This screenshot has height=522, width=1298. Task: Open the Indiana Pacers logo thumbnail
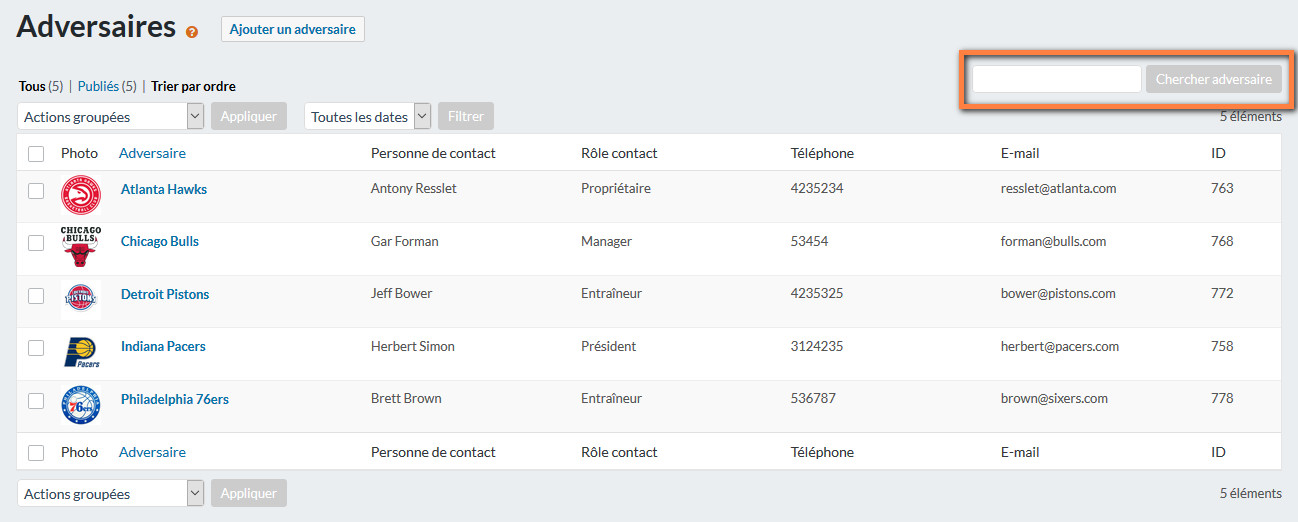click(81, 352)
